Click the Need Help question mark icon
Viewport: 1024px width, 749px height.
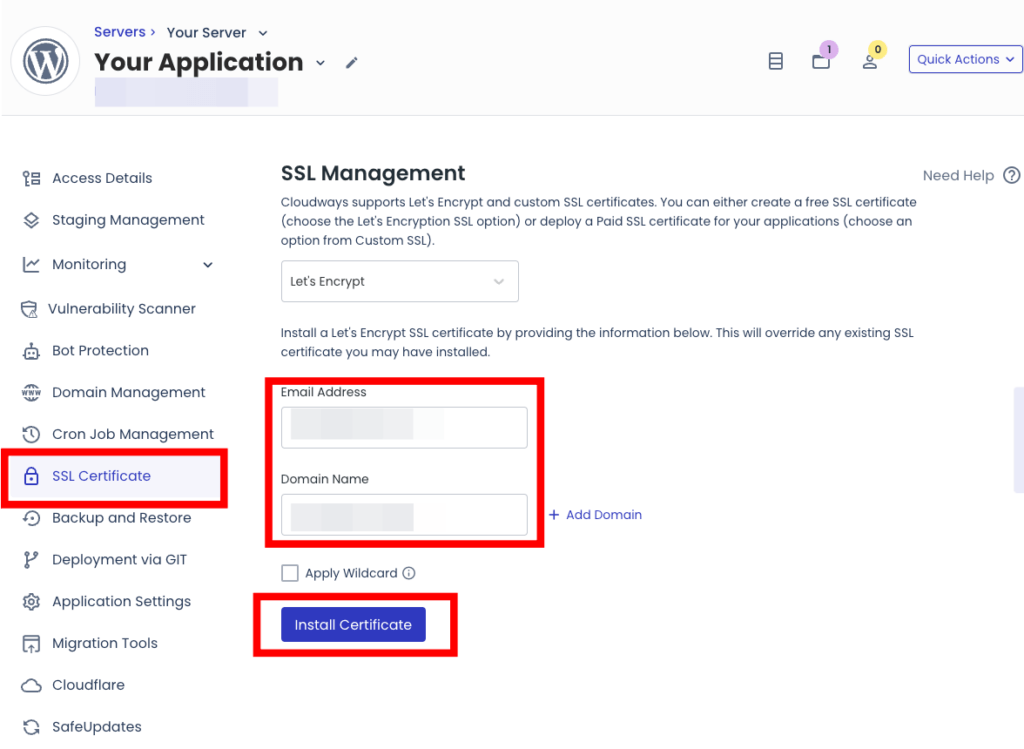(1011, 175)
